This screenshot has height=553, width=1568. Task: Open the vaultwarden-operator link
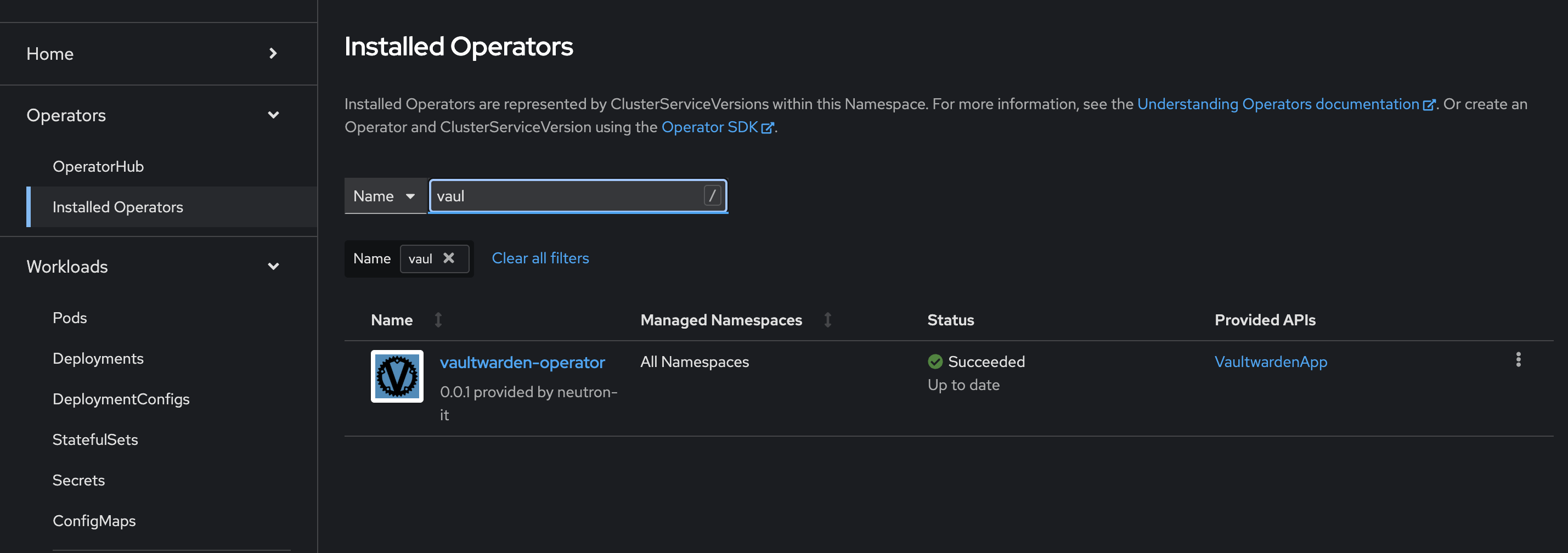coord(522,362)
